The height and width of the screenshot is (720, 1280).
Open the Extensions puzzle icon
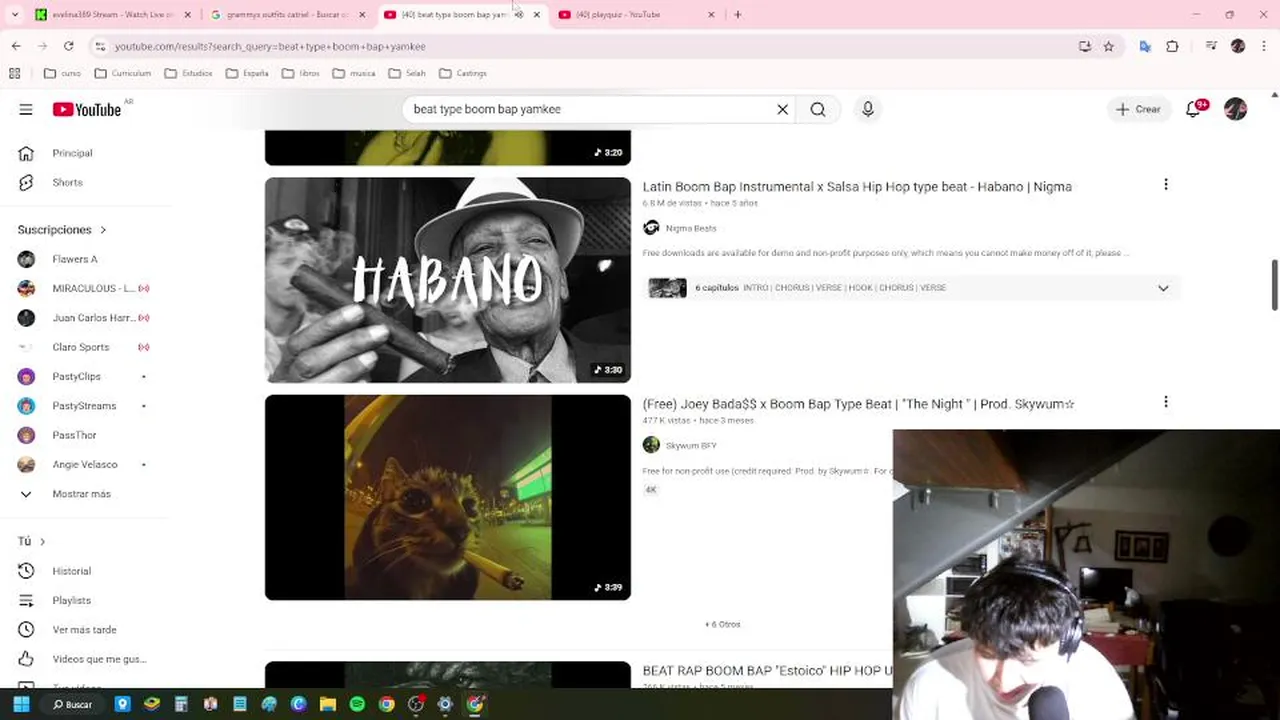click(1172, 46)
